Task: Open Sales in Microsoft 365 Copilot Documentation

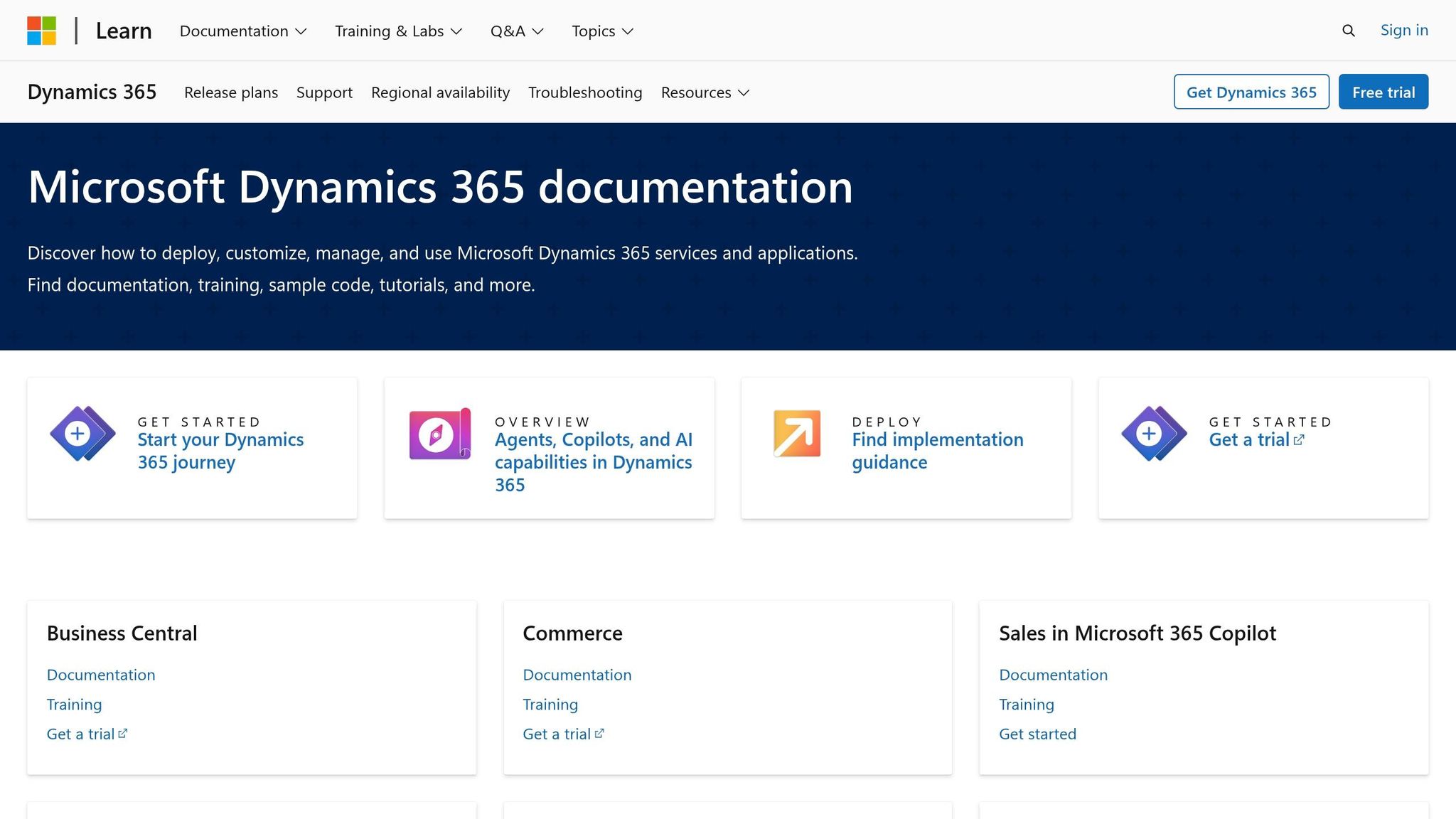Action: tap(1053, 675)
